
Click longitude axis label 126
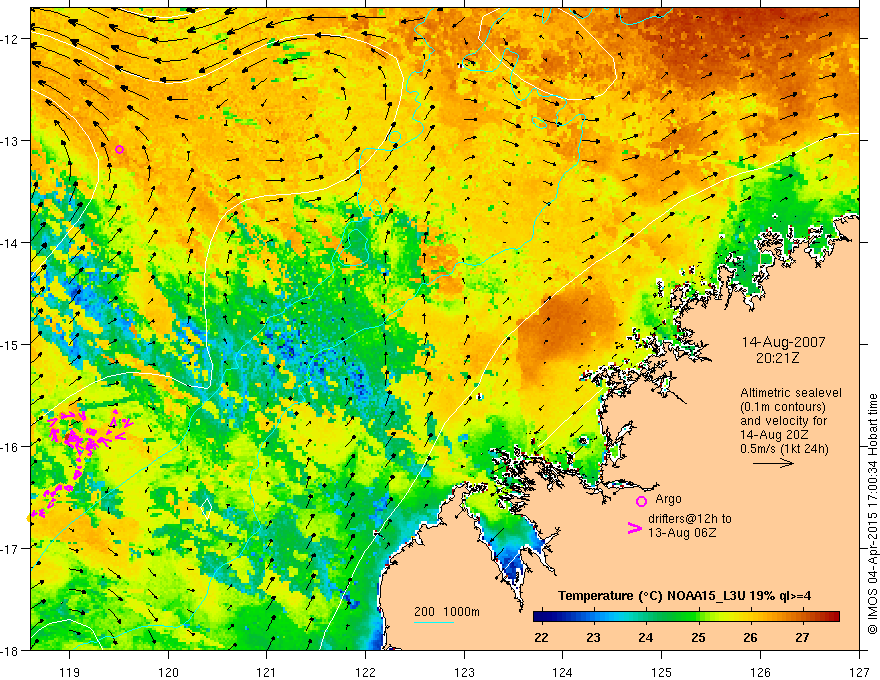pyautogui.click(x=760, y=672)
